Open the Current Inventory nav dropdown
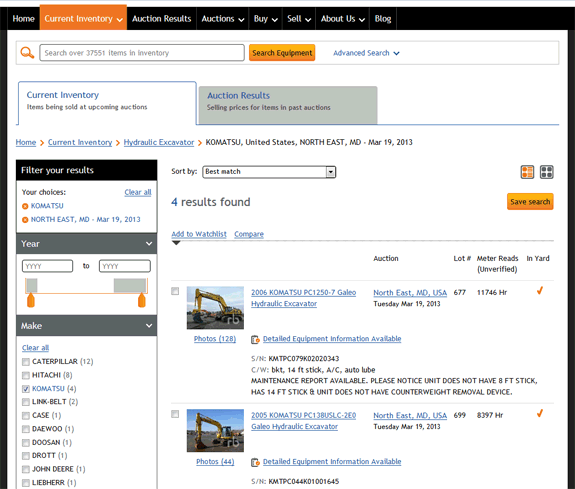Viewport: 575px width, 489px height. [x=83, y=19]
